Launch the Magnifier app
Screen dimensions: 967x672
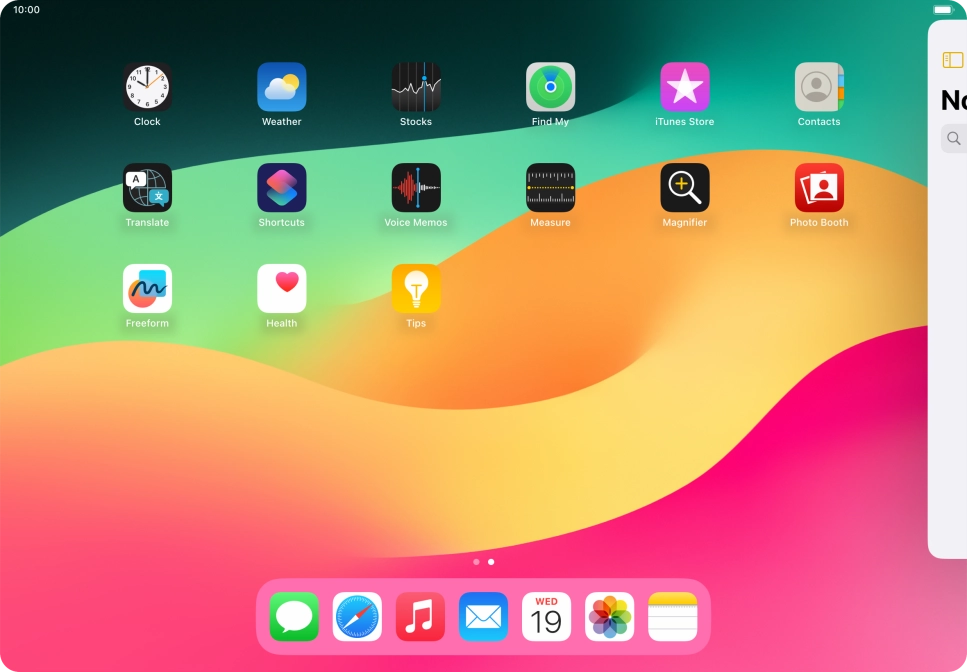click(685, 188)
